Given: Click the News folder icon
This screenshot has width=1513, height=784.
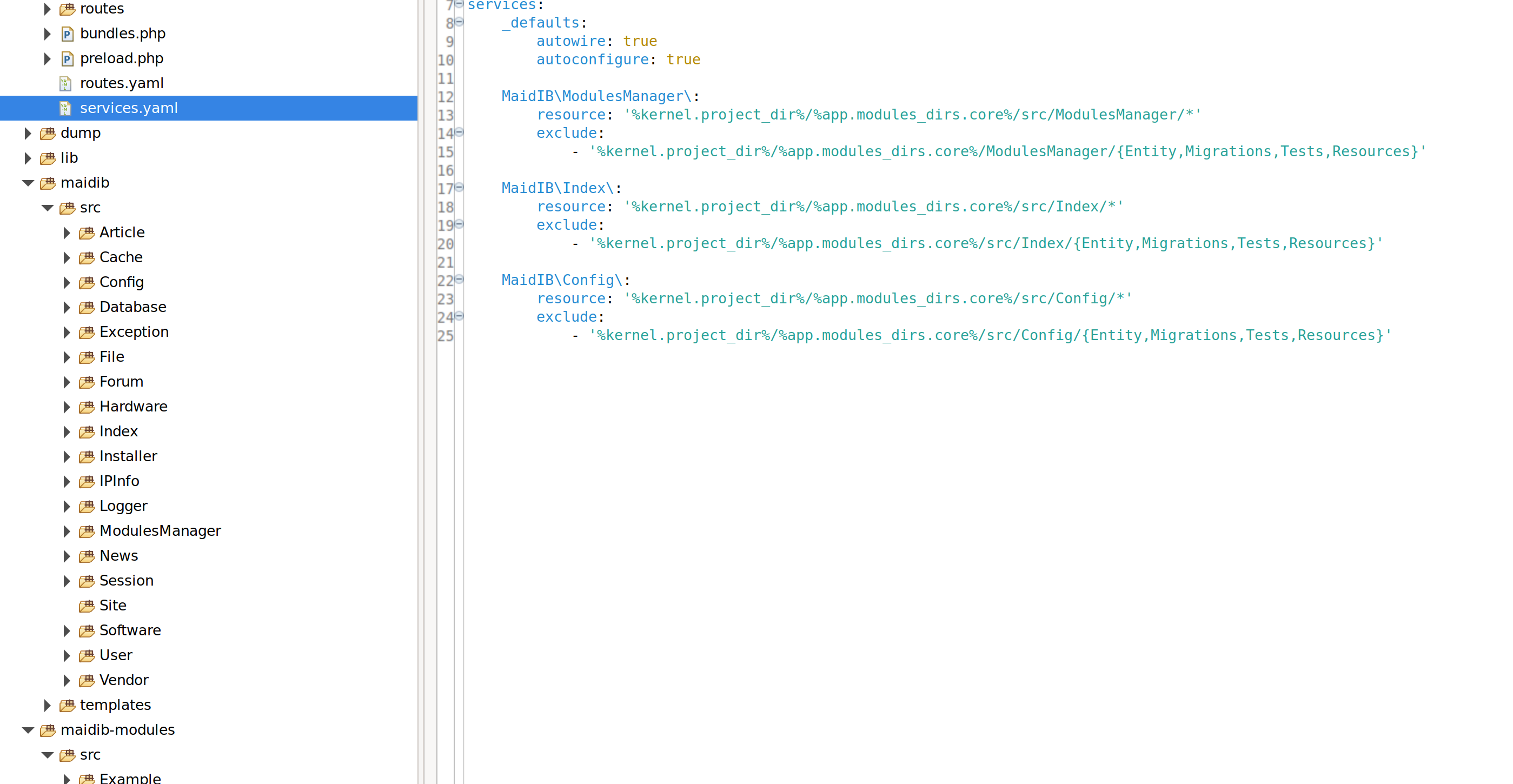Looking at the screenshot, I should click(87, 556).
